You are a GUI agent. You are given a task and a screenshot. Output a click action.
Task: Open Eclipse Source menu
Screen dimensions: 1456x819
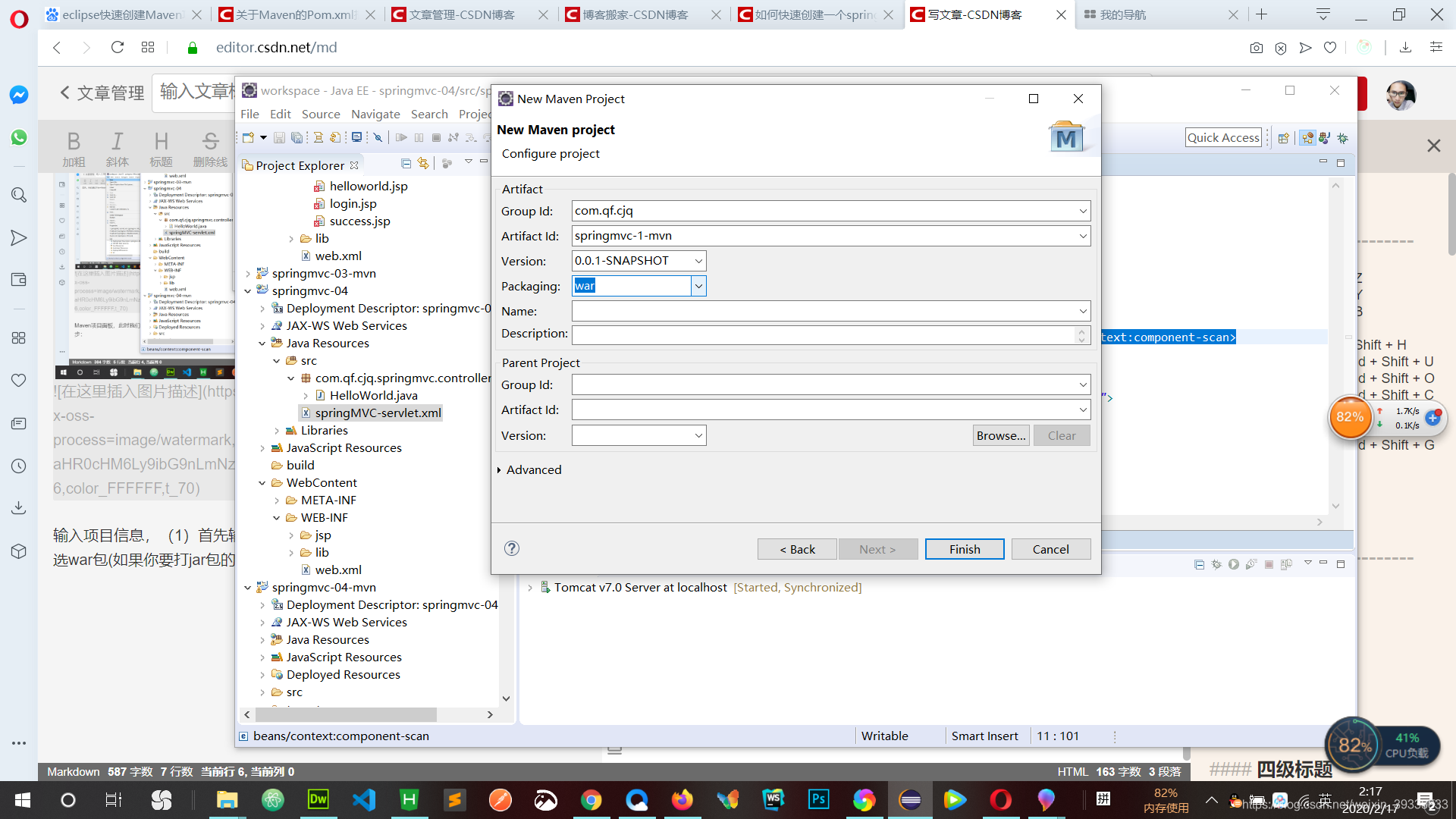(321, 114)
